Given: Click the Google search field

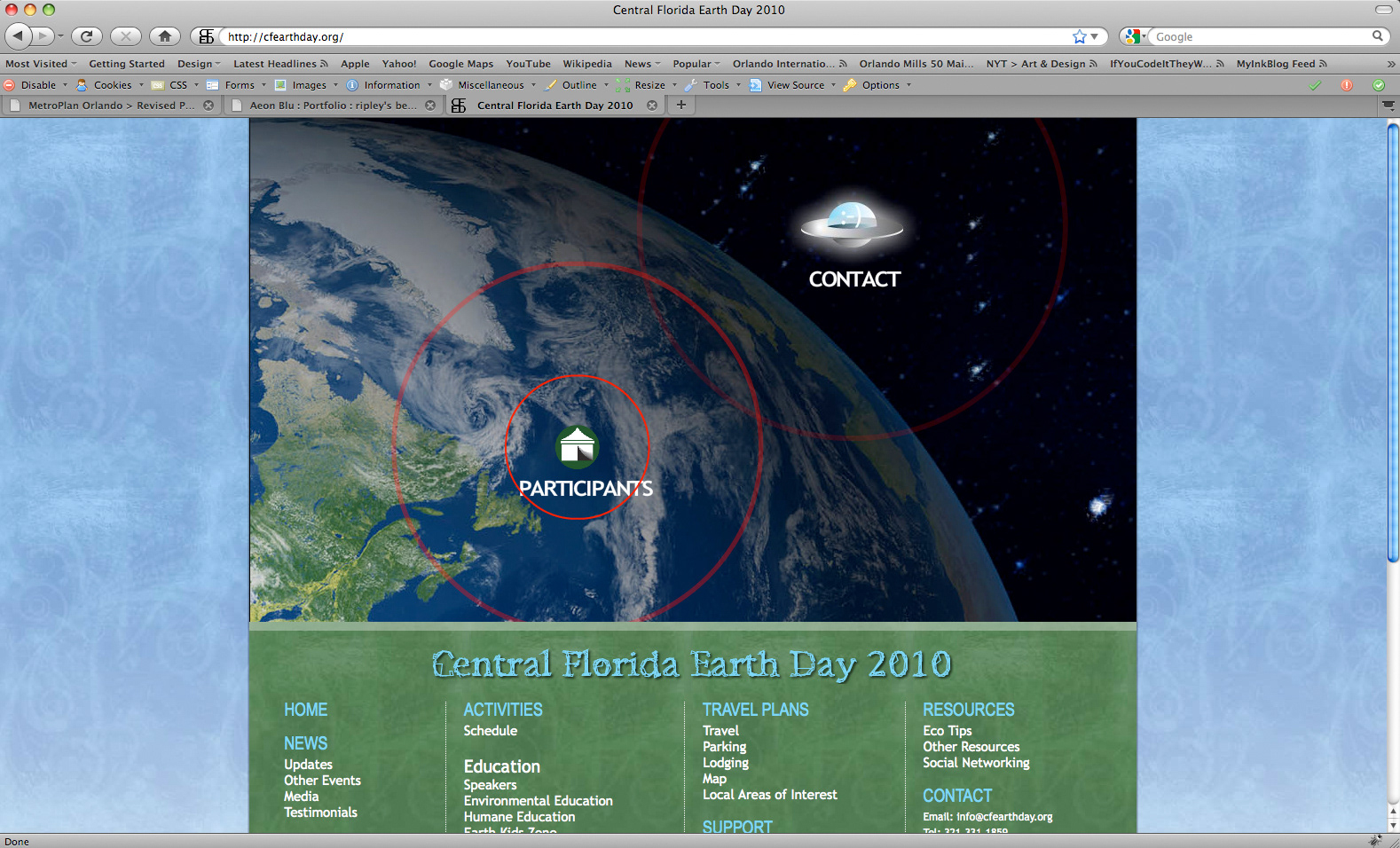Looking at the screenshot, I should point(1262,36).
